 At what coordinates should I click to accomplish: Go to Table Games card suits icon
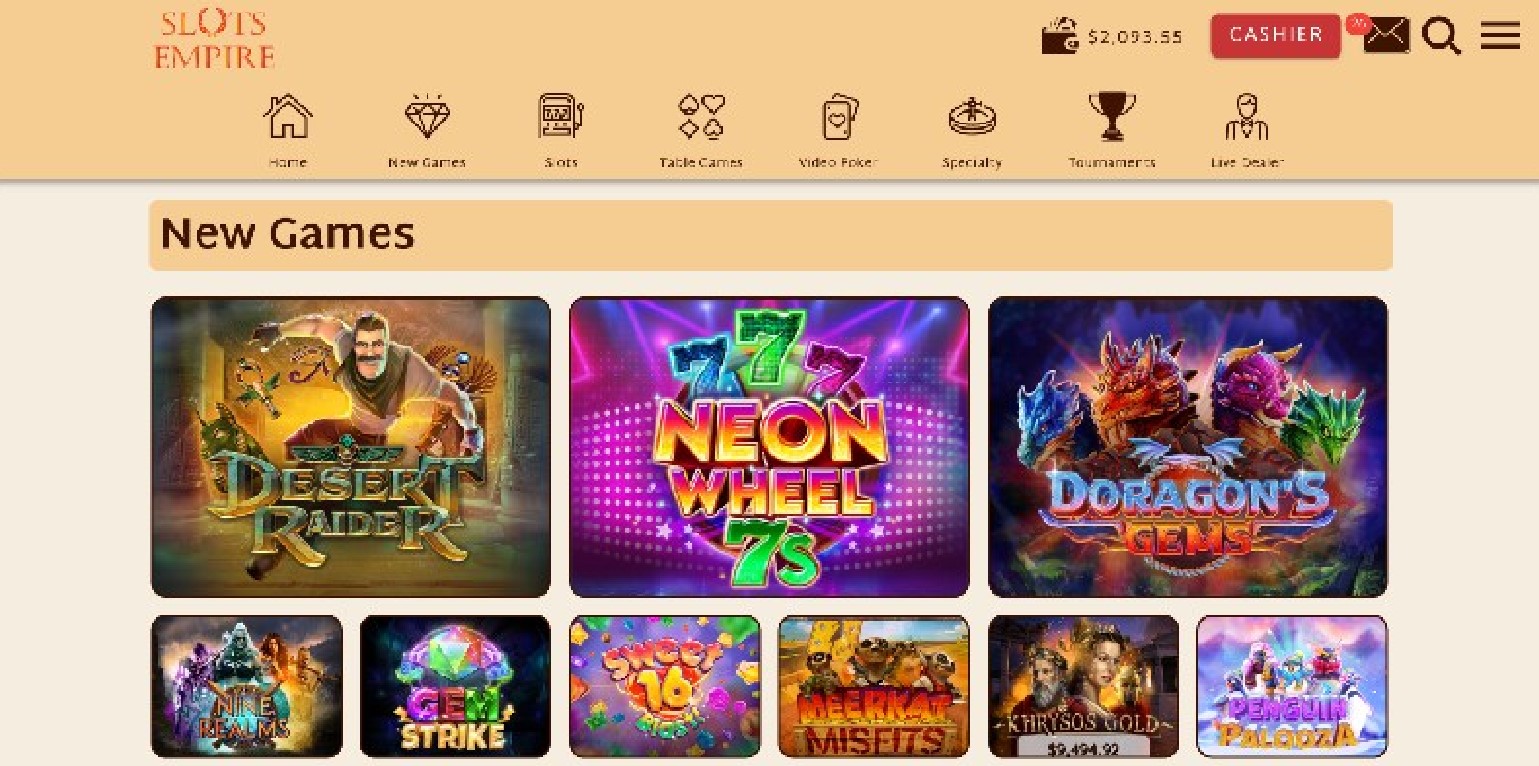click(x=701, y=116)
